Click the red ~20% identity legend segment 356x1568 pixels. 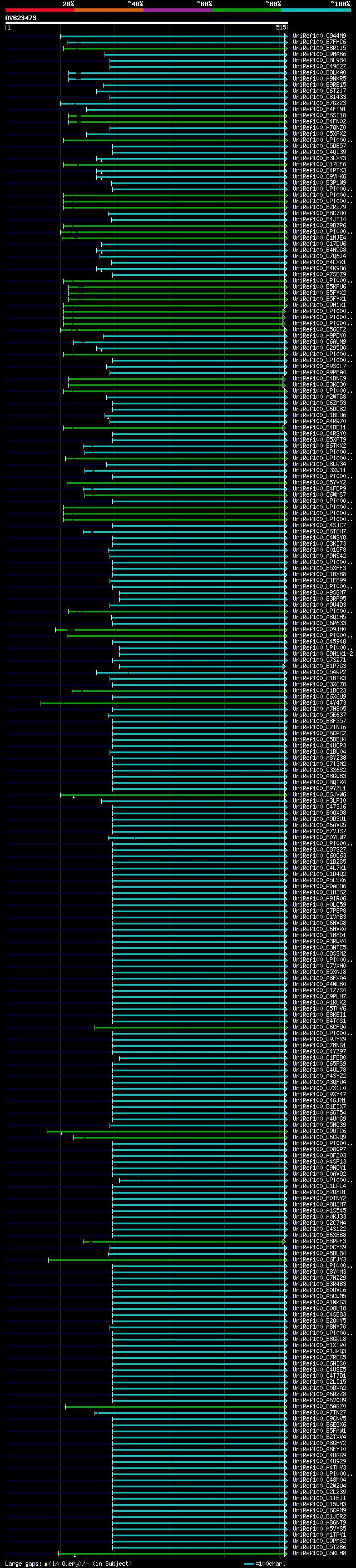[39, 10]
